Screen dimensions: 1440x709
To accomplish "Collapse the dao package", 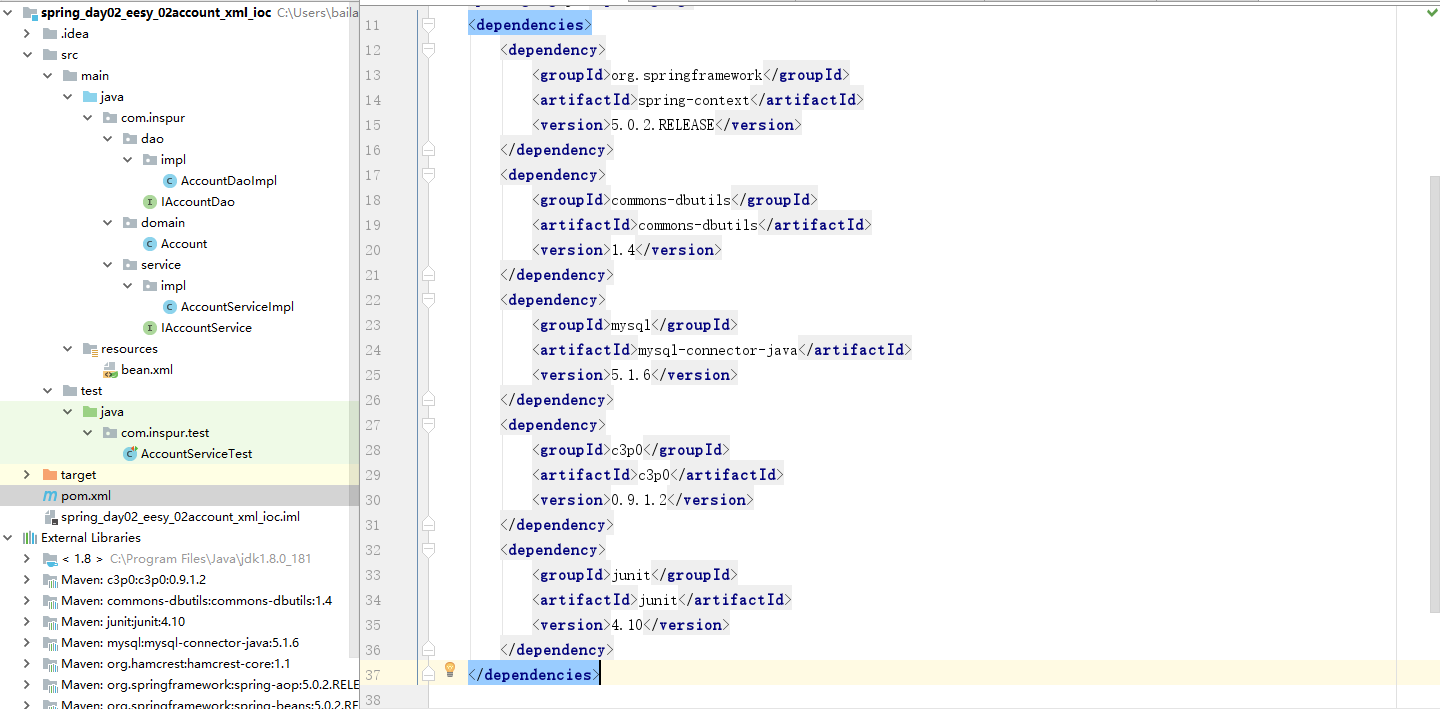I will (108, 139).
